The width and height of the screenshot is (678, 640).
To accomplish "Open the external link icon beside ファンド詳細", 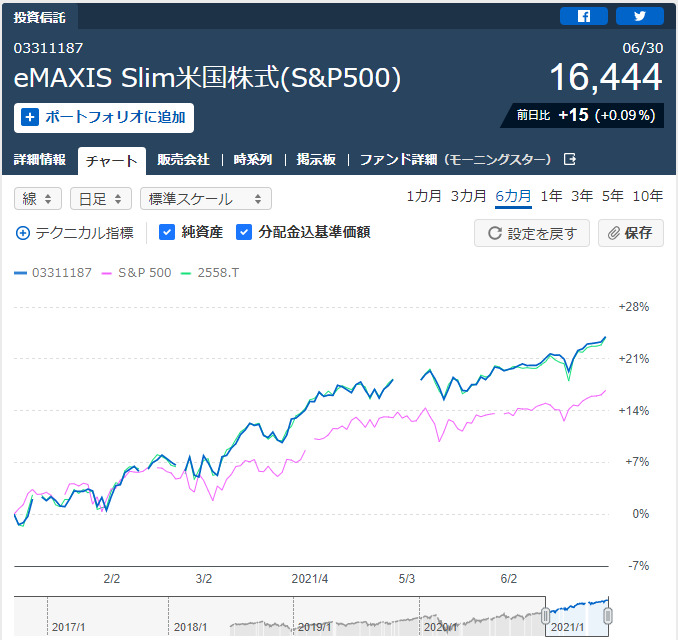I will coord(570,159).
